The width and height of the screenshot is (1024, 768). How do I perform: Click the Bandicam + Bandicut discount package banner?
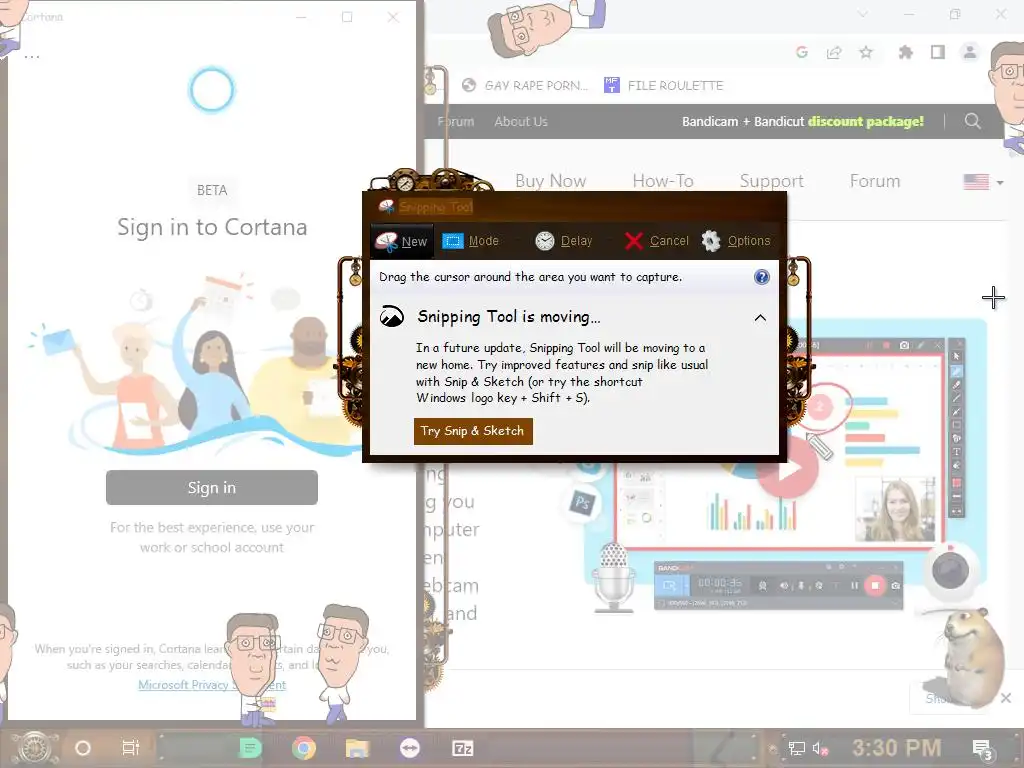pyautogui.click(x=803, y=121)
